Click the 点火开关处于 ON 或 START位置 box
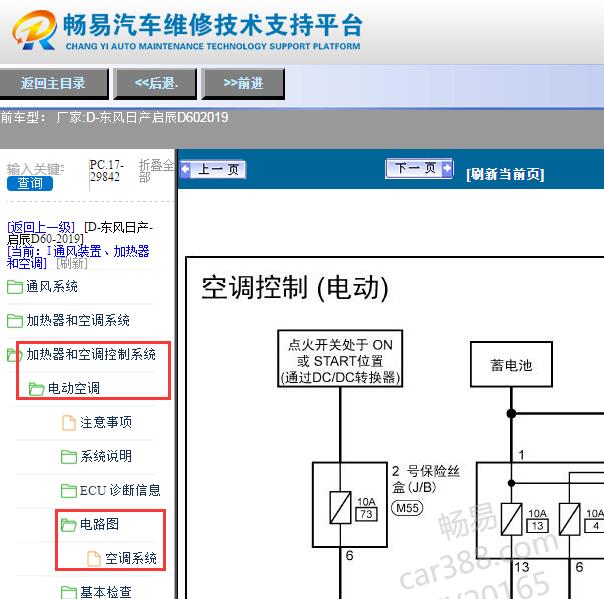 340,359
